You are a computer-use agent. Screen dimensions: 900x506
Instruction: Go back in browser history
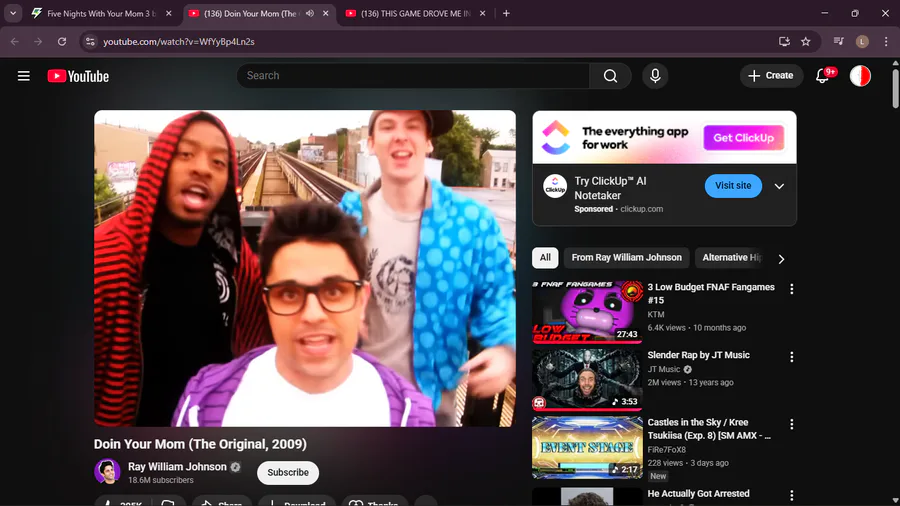click(x=14, y=41)
